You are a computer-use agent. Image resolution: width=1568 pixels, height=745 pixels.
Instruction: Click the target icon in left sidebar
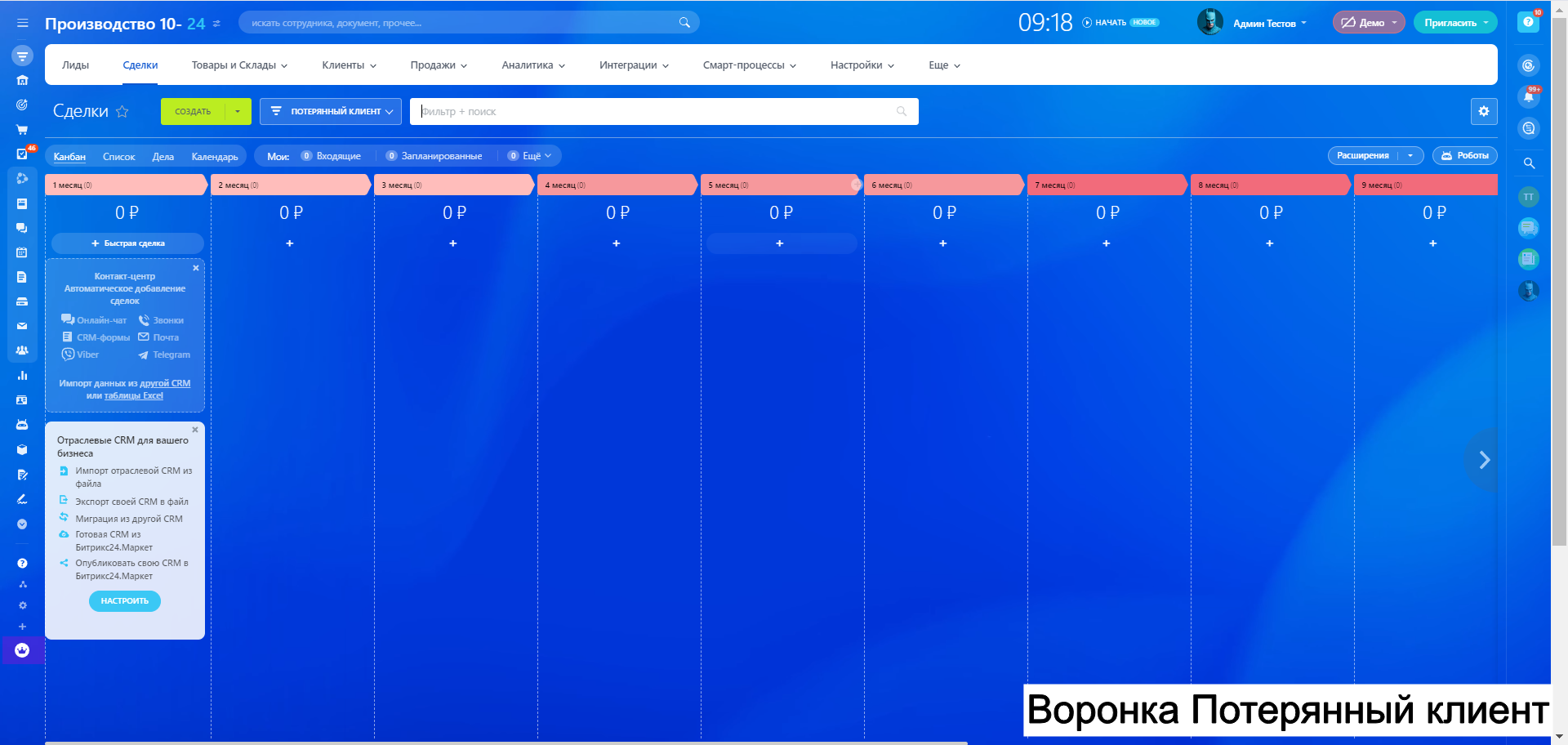[x=22, y=105]
